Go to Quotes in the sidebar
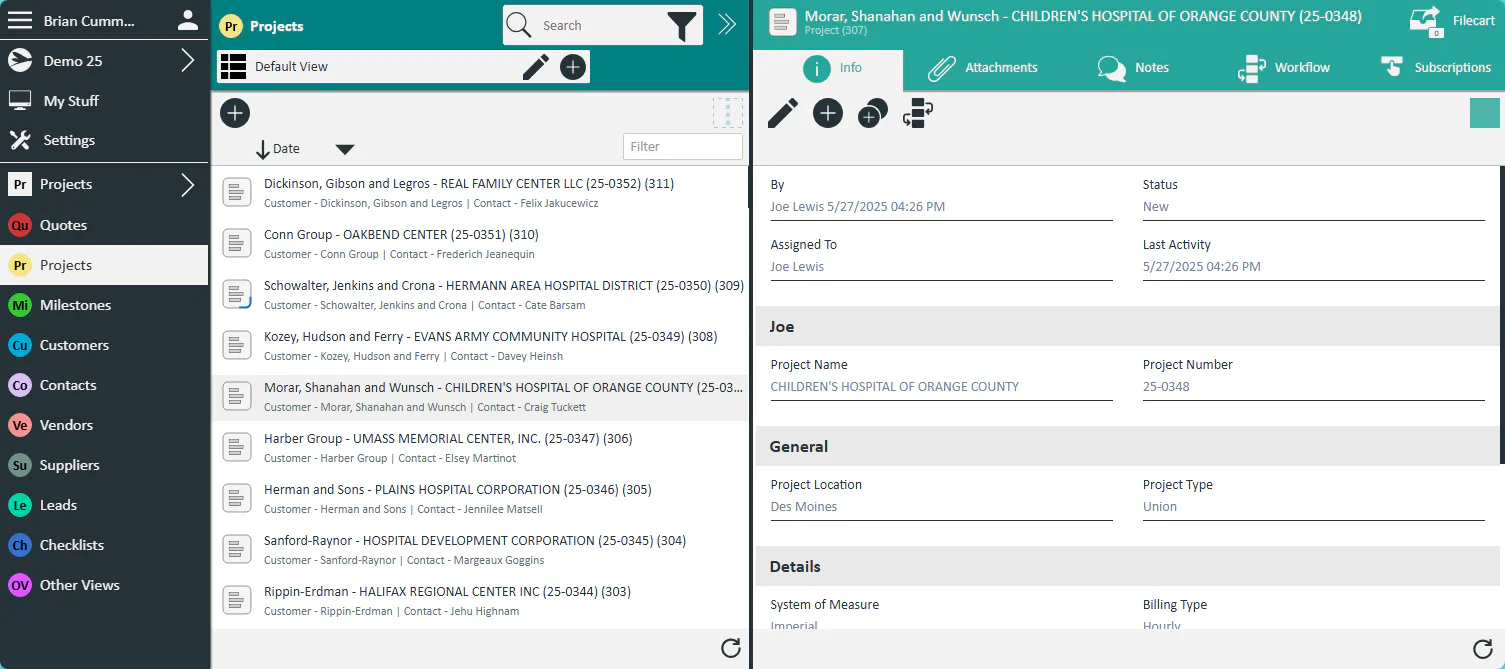 coord(104,225)
